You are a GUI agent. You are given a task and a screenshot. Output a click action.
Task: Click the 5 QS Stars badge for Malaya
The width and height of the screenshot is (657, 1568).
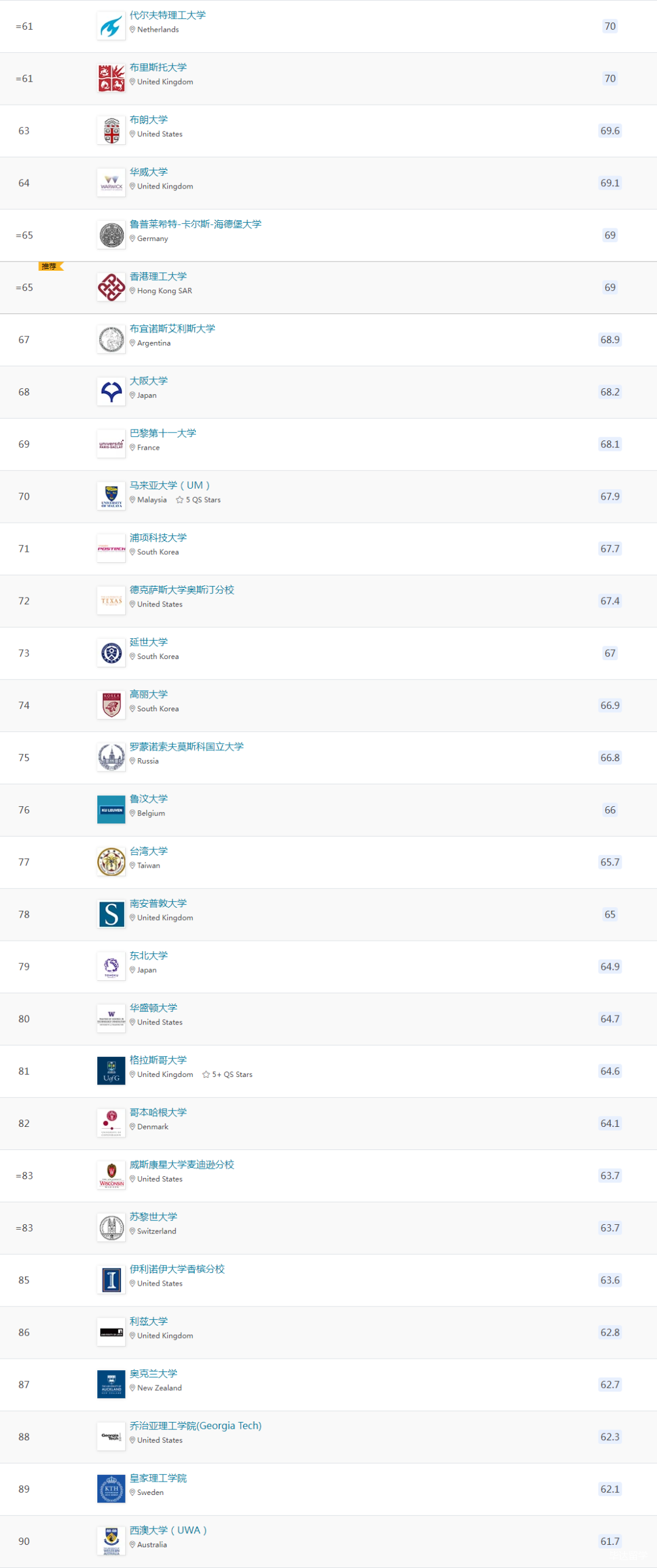coord(198,500)
